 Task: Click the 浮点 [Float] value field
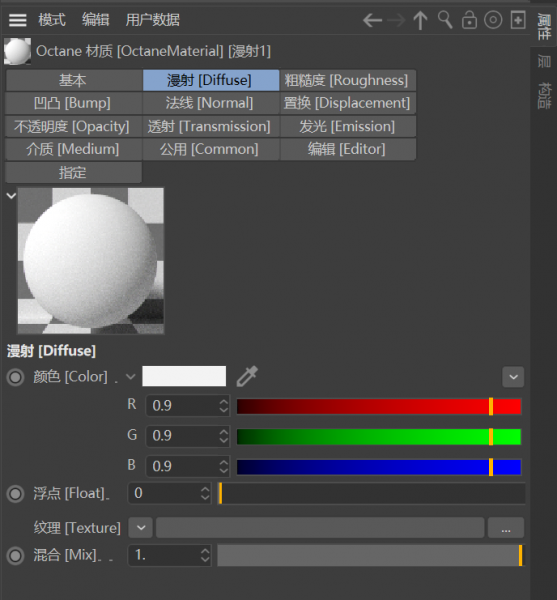point(164,493)
